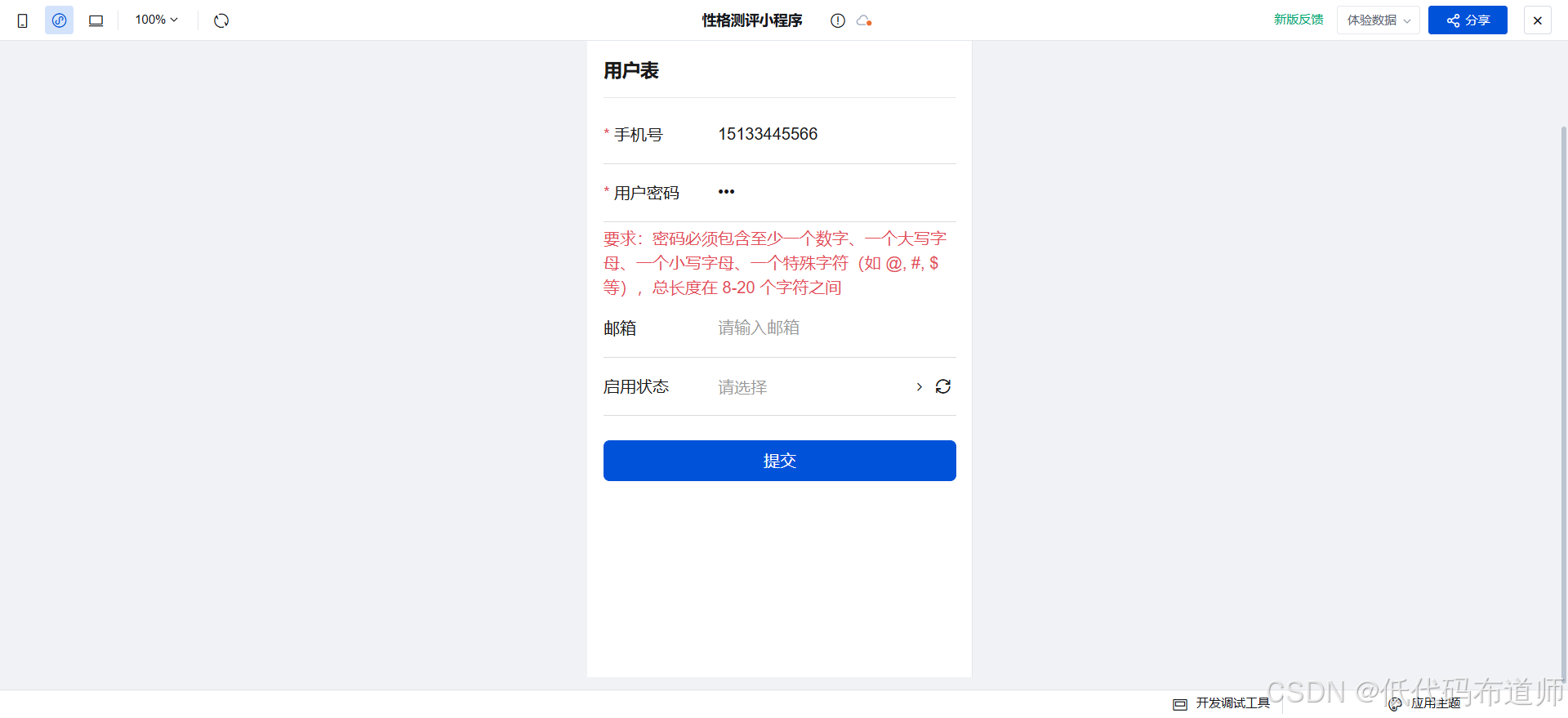Select the mini program preview icon
The width and height of the screenshot is (1568, 718).
60,20
